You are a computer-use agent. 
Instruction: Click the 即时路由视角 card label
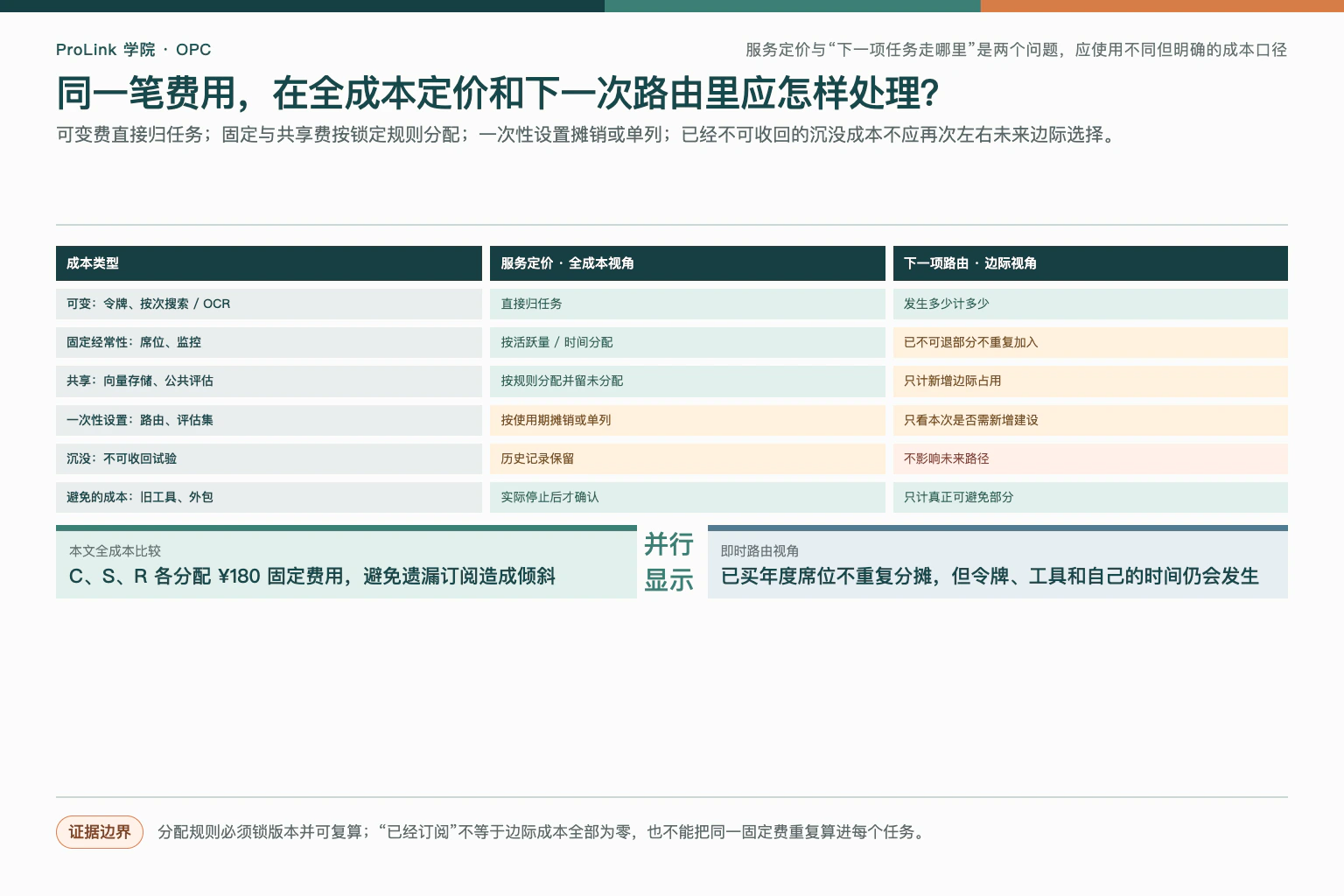pyautogui.click(x=759, y=551)
